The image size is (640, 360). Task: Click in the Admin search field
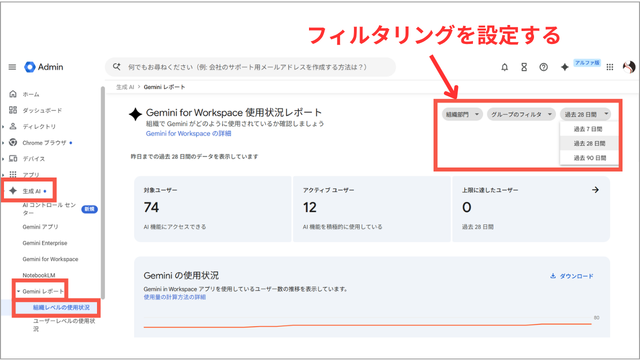tap(250, 67)
